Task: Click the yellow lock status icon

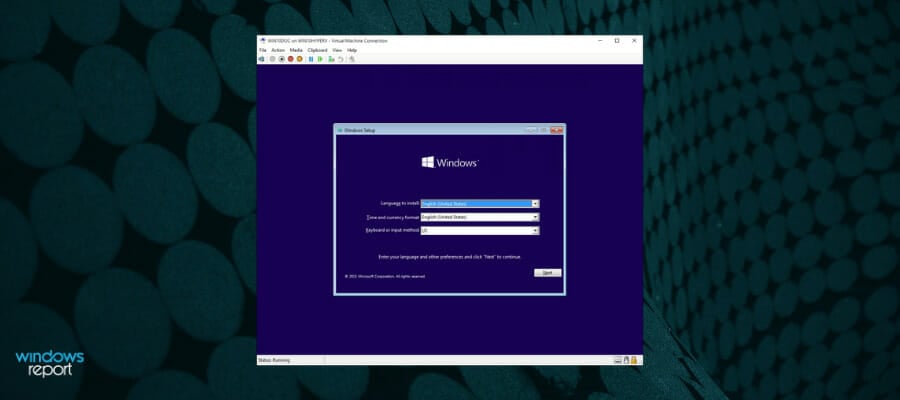Action: point(634,360)
